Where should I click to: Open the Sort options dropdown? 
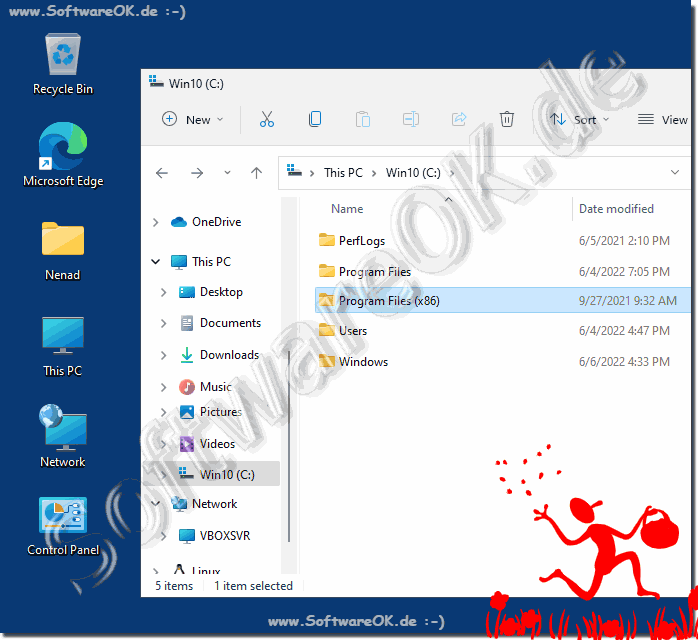pos(579,119)
